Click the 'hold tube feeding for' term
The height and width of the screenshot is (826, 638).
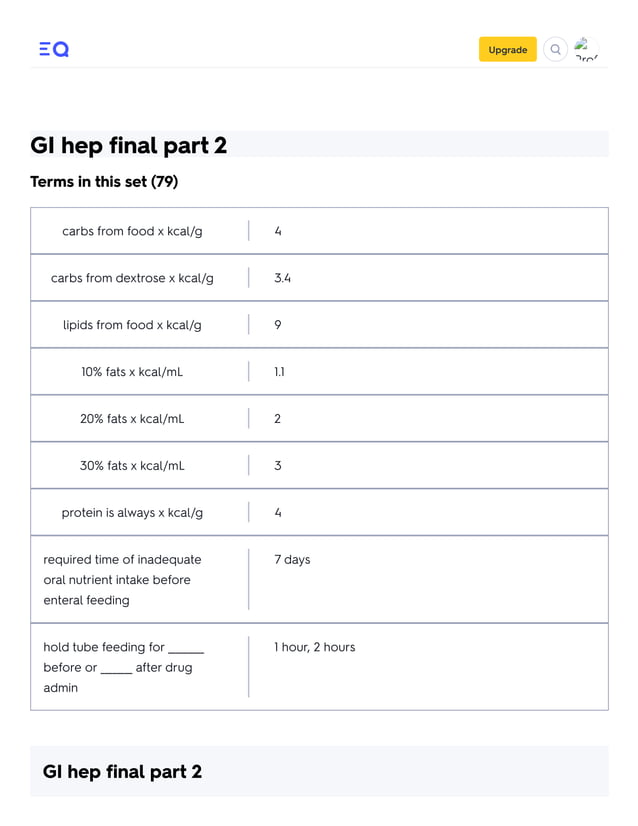(123, 667)
